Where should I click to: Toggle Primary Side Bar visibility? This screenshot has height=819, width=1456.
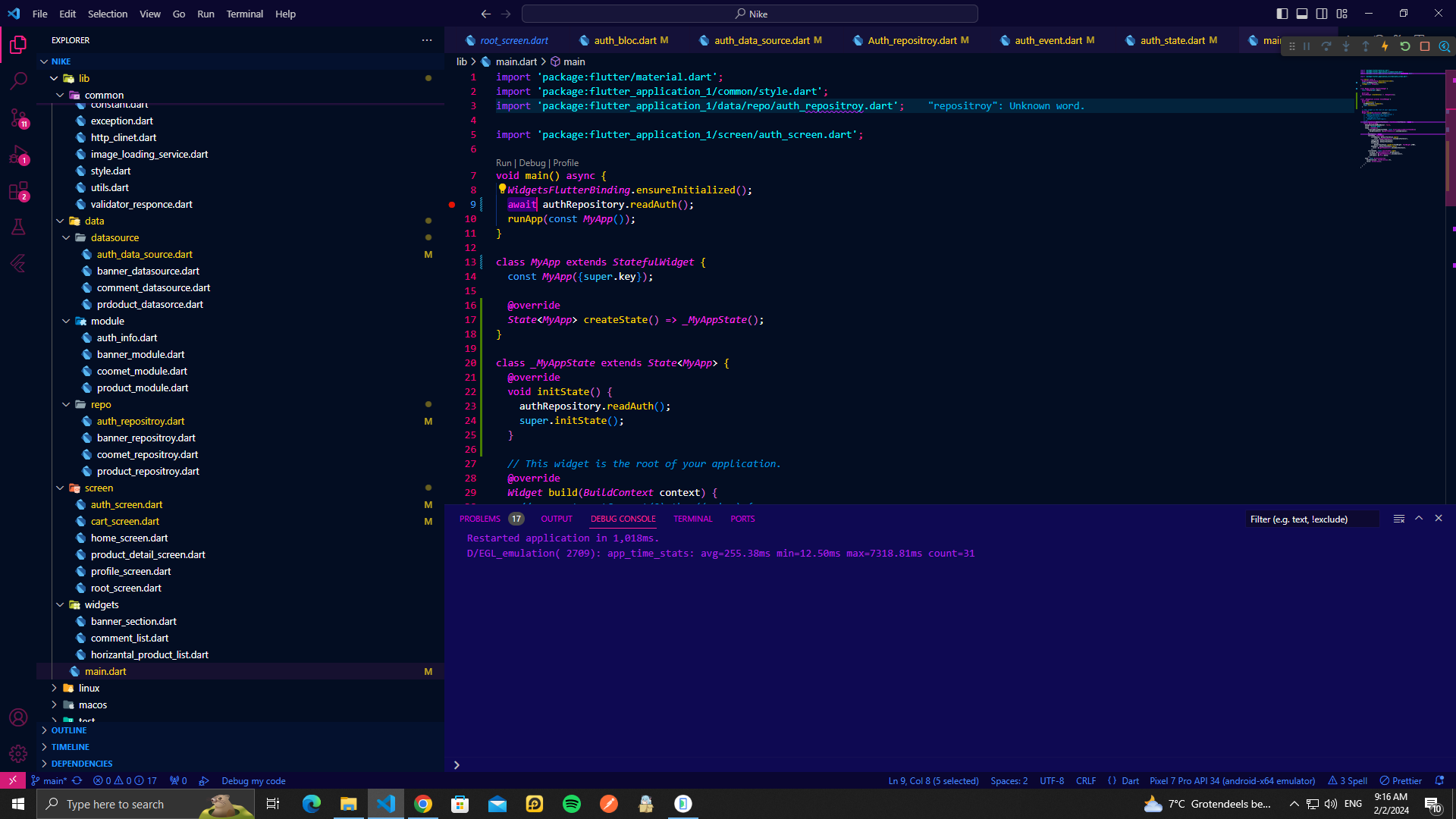coord(1282,14)
